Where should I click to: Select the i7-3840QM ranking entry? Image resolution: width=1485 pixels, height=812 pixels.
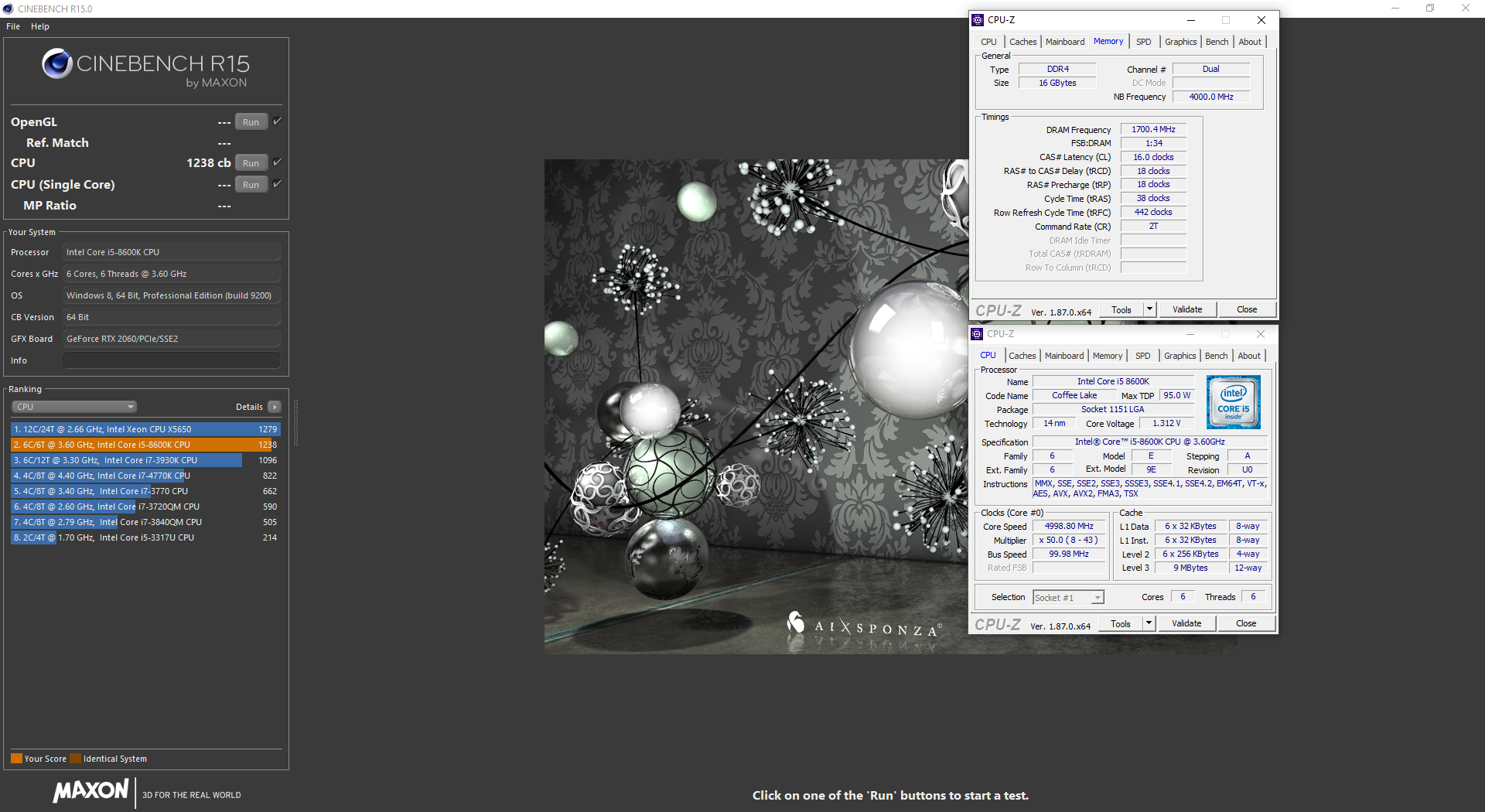tap(145, 522)
